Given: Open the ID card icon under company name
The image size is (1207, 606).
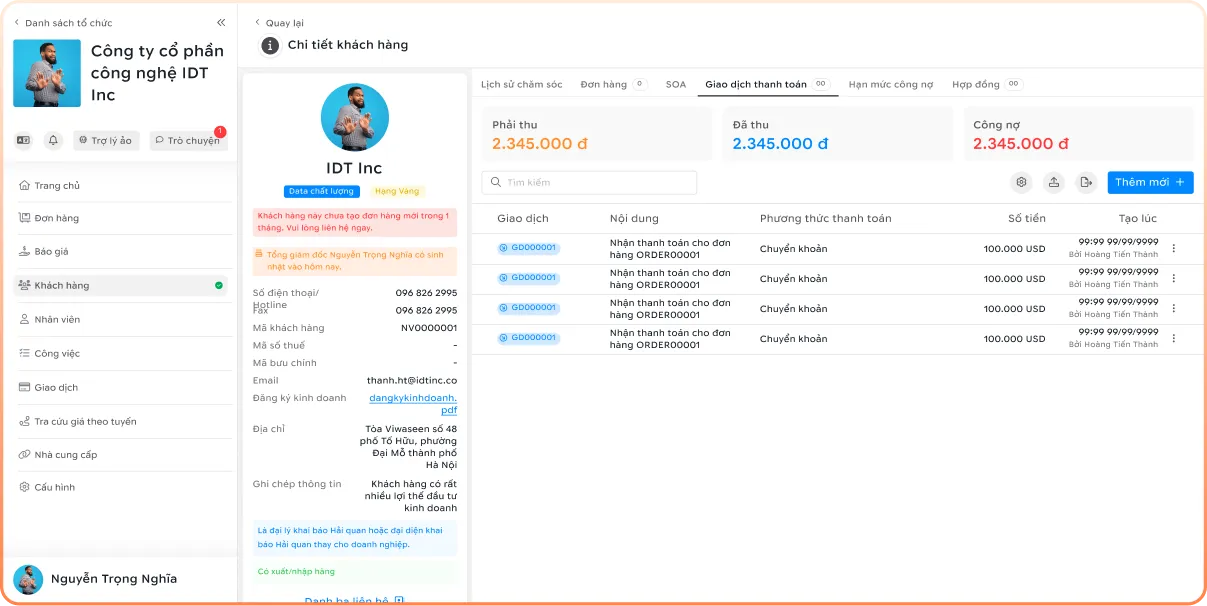Looking at the screenshot, I should tap(24, 141).
